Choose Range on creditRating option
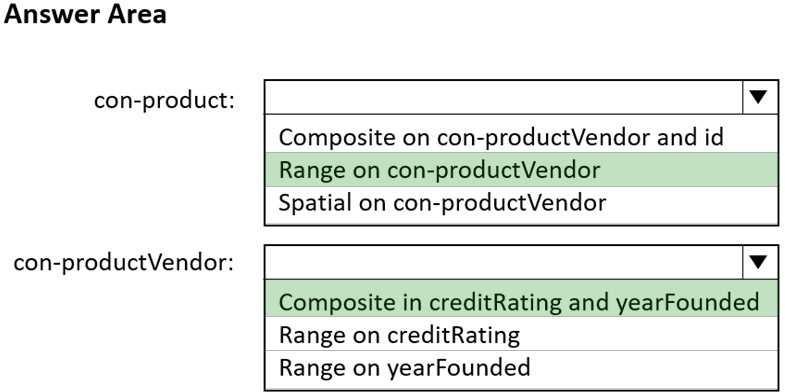 [521, 334]
